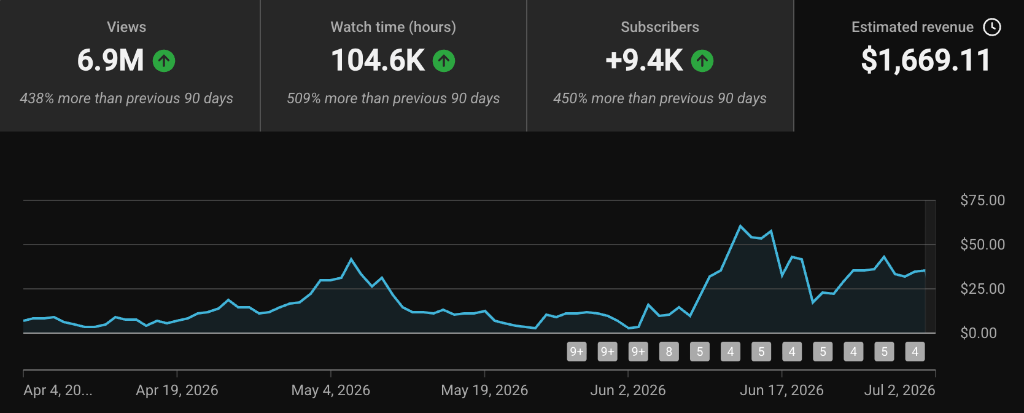
Task: Select the Estimated revenue tab
Action: pos(909,65)
